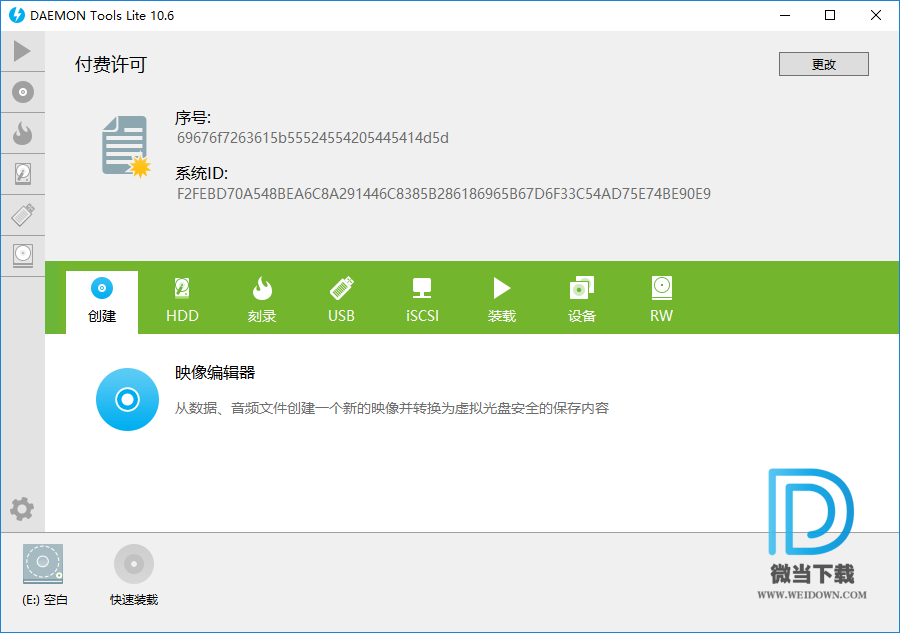900x633 pixels.
Task: Switch to the RW tab
Action: click(x=661, y=300)
